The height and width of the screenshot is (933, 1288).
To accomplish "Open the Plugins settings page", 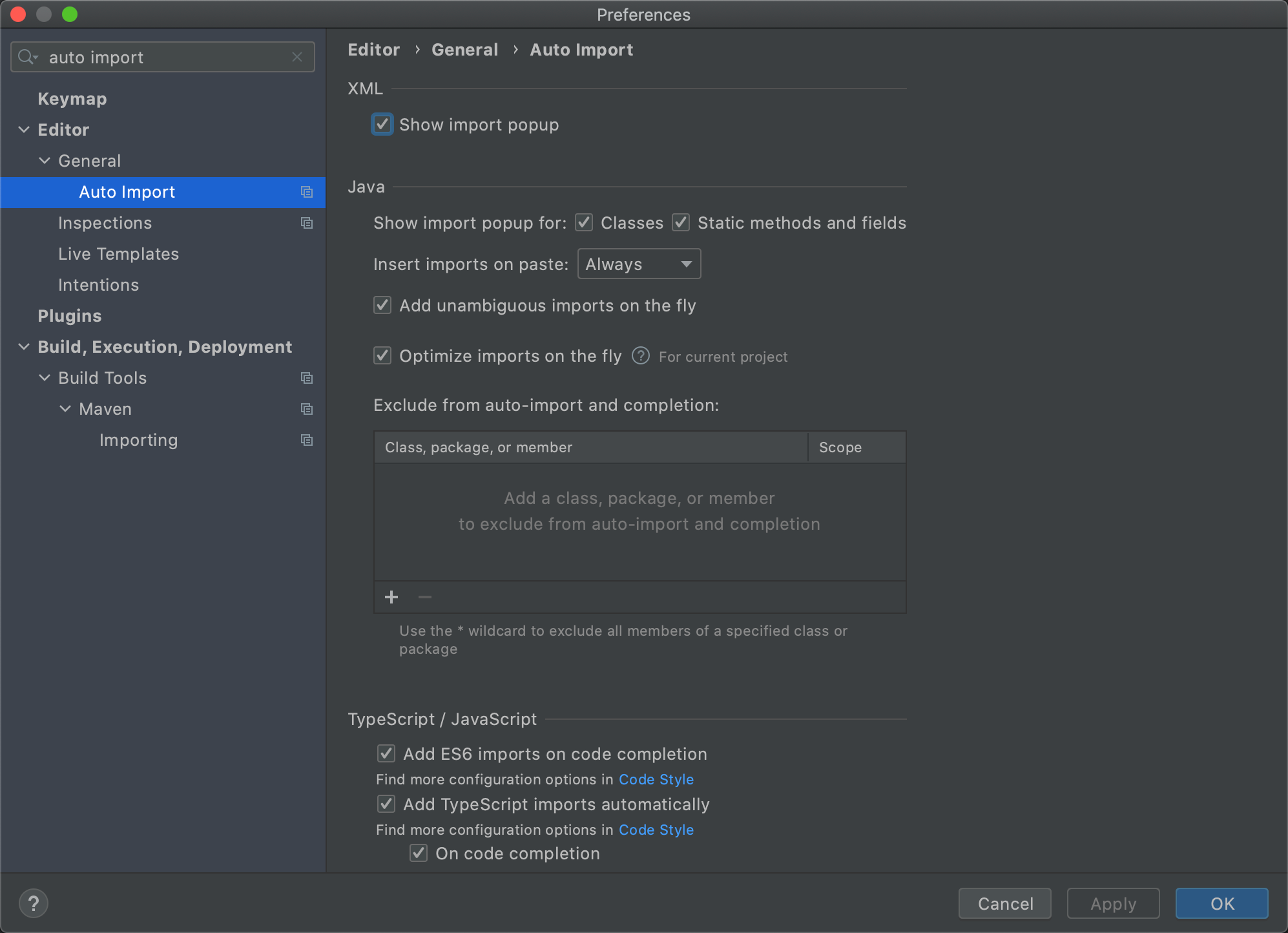I will point(70,316).
